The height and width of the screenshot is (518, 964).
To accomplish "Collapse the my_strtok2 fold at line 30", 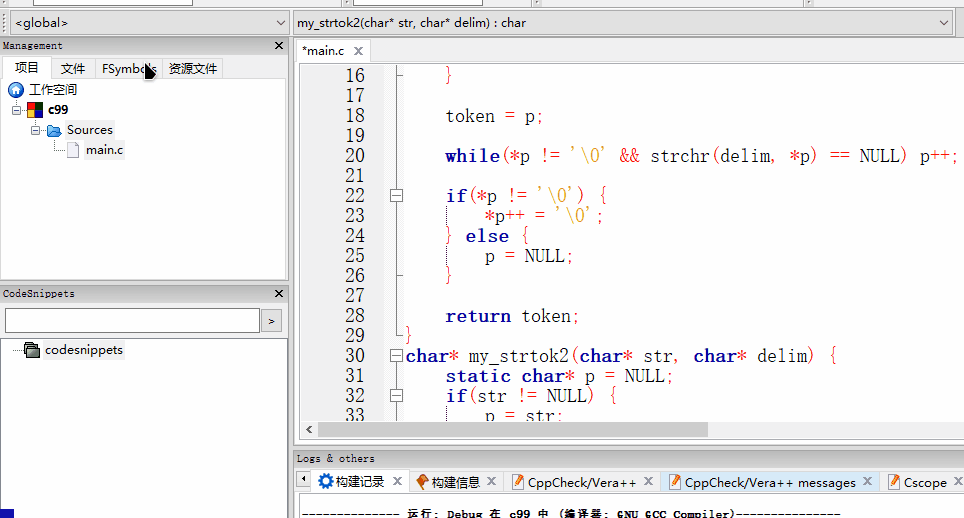I will click(x=397, y=356).
